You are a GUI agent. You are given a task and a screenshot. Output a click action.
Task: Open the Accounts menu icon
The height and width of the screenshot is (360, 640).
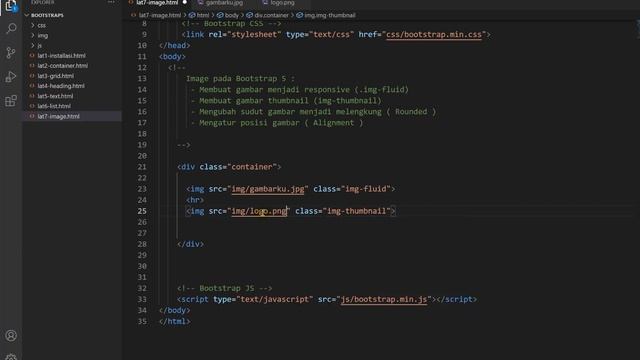point(11,336)
